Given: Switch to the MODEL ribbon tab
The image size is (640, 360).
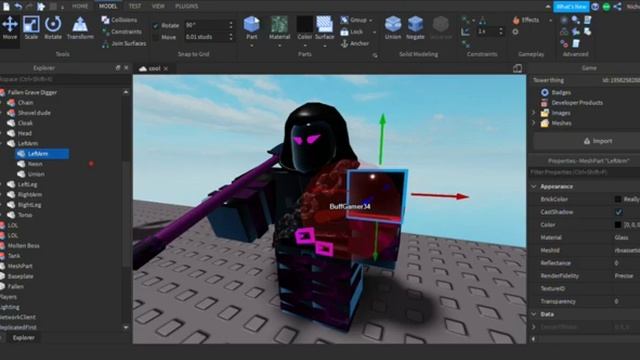Looking at the screenshot, I should click(x=108, y=6).
